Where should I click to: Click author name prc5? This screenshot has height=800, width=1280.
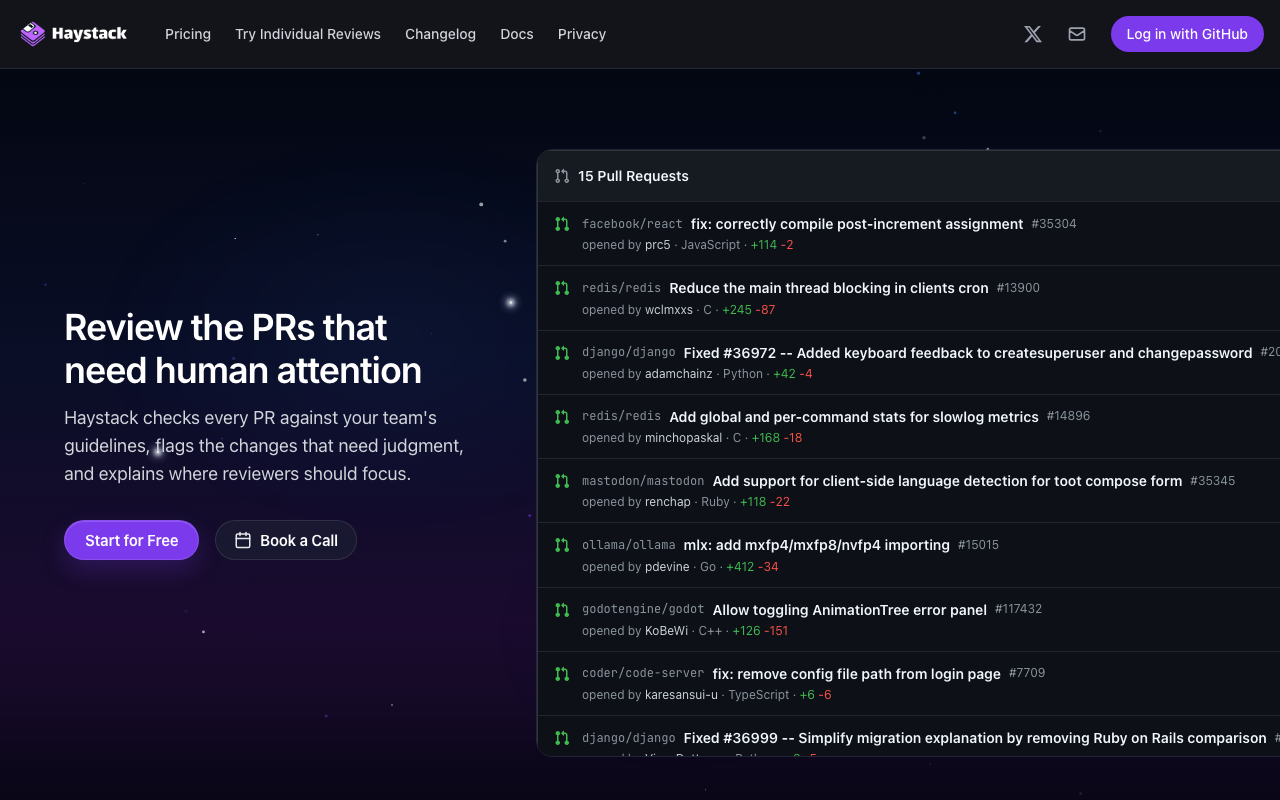pyautogui.click(x=658, y=245)
